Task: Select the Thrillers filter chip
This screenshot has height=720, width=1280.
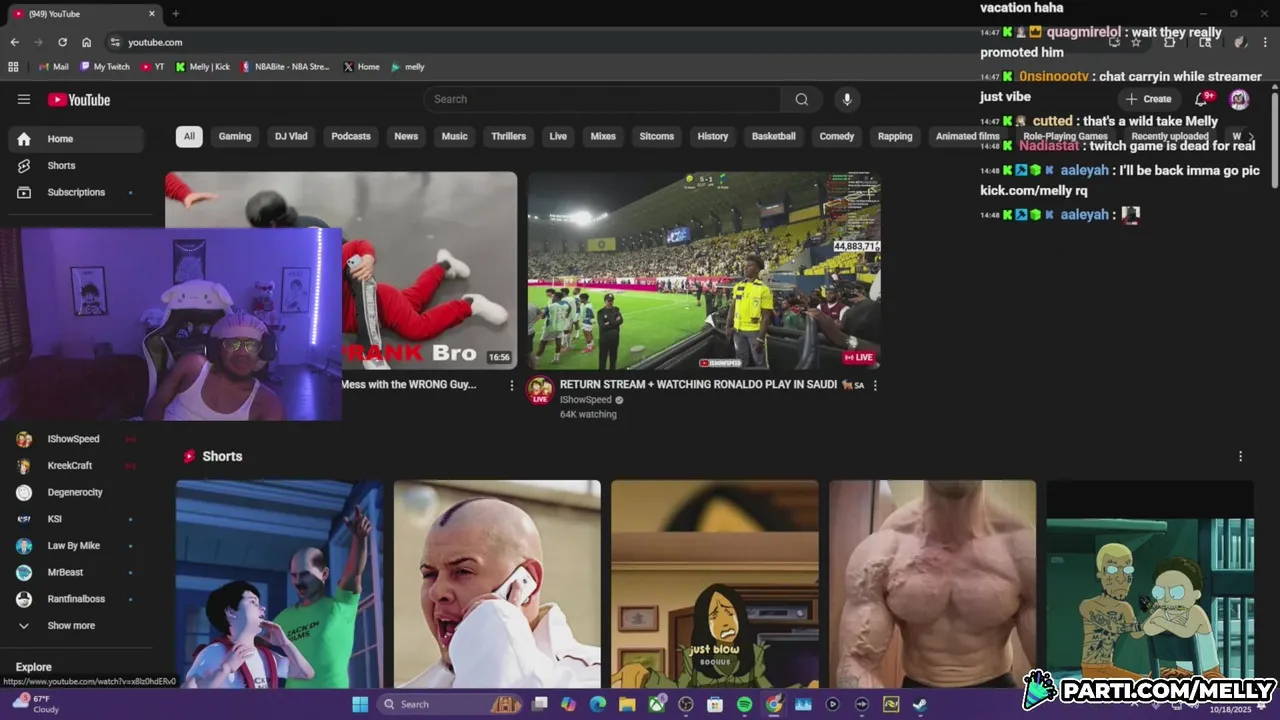Action: [x=509, y=136]
